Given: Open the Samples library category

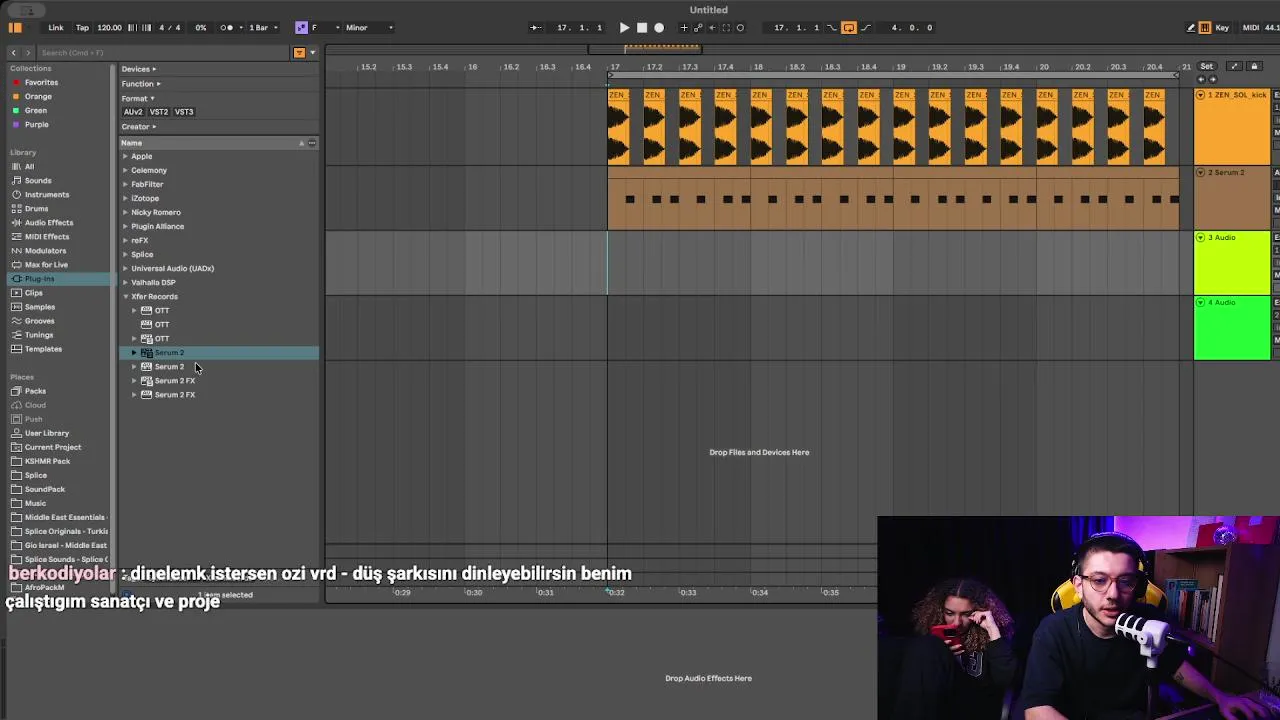Looking at the screenshot, I should (x=40, y=306).
